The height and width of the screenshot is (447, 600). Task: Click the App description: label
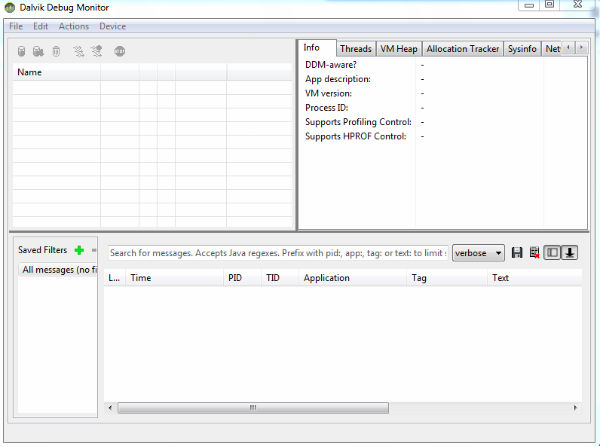pos(338,79)
